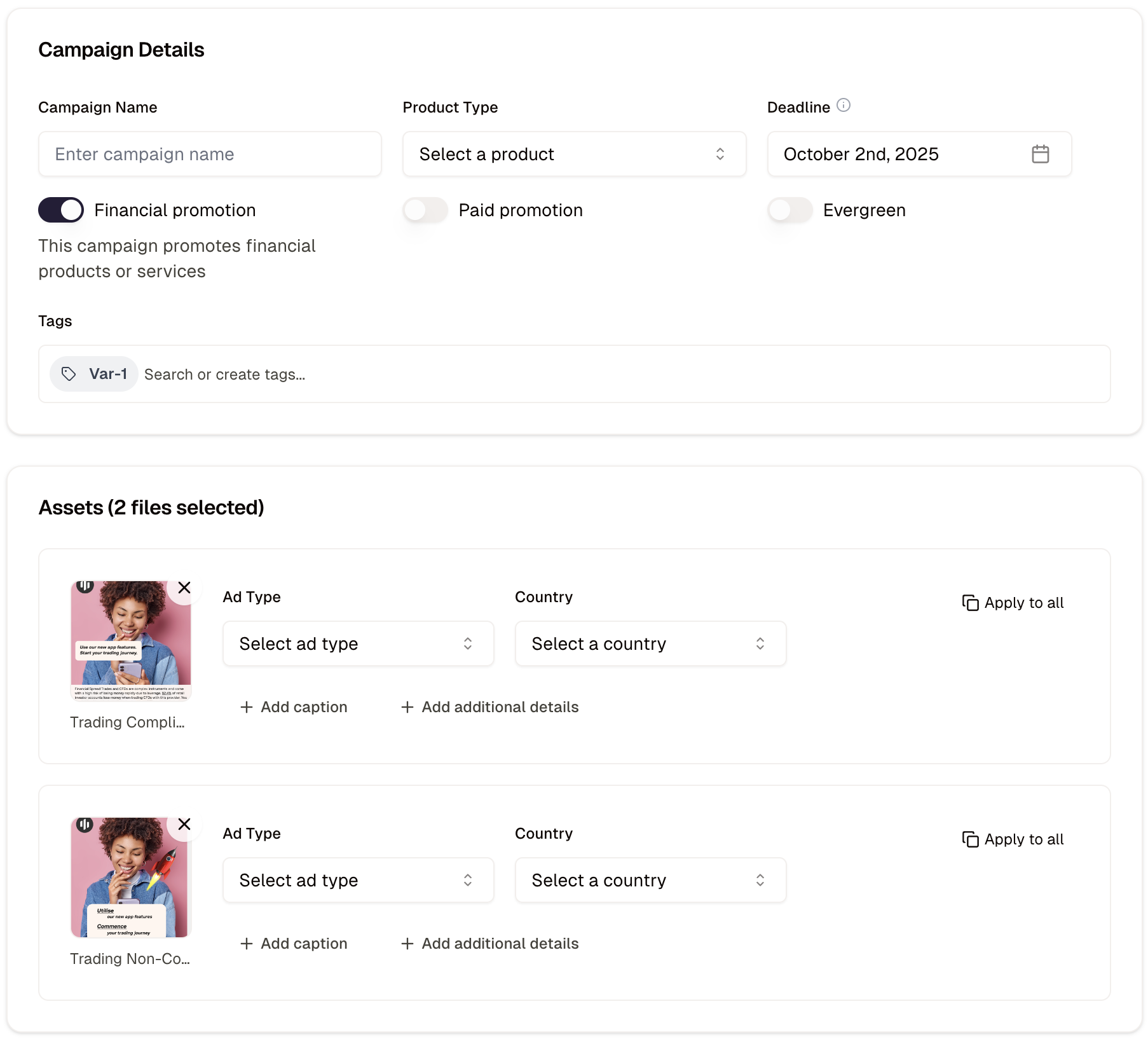Click plus icon of Add additional details, first asset

(407, 707)
